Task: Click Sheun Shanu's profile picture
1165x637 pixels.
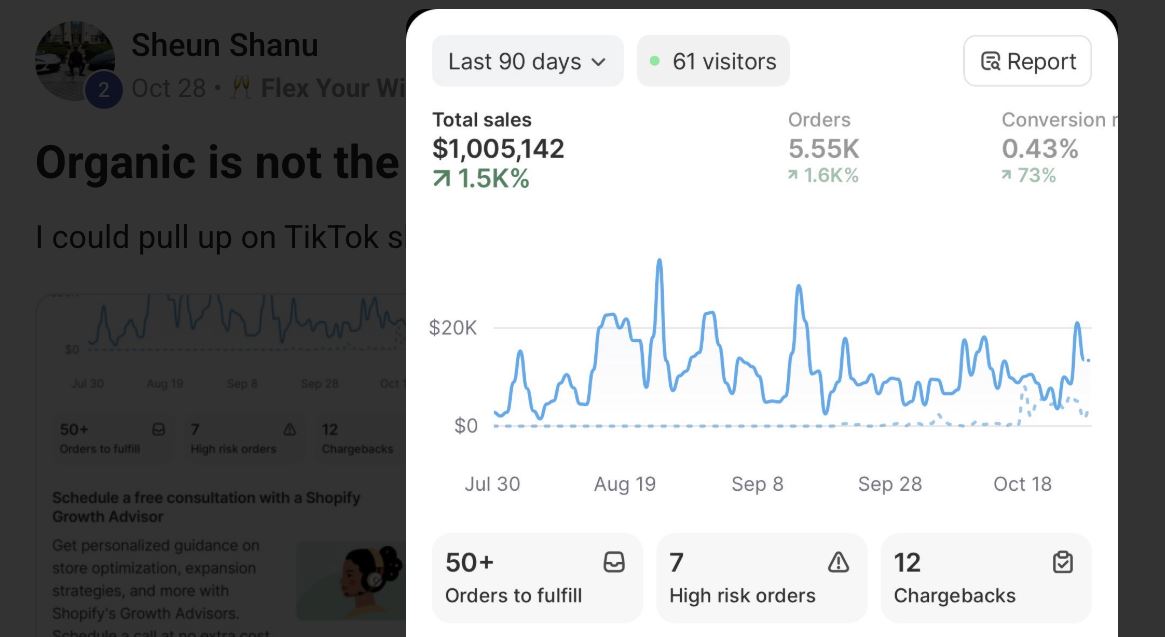Action: coord(74,60)
